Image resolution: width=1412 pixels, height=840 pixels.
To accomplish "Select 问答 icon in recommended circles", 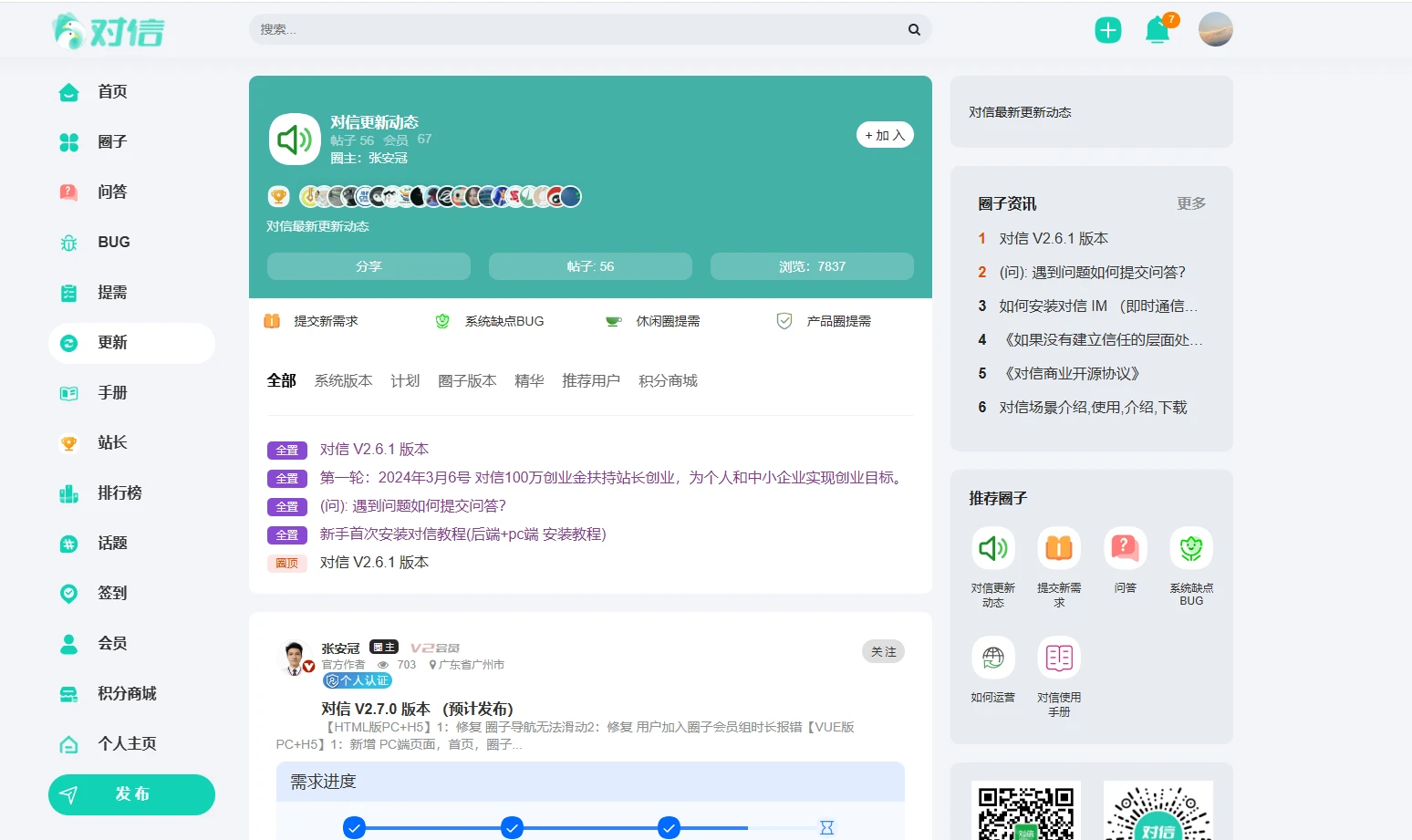I will click(x=1125, y=549).
